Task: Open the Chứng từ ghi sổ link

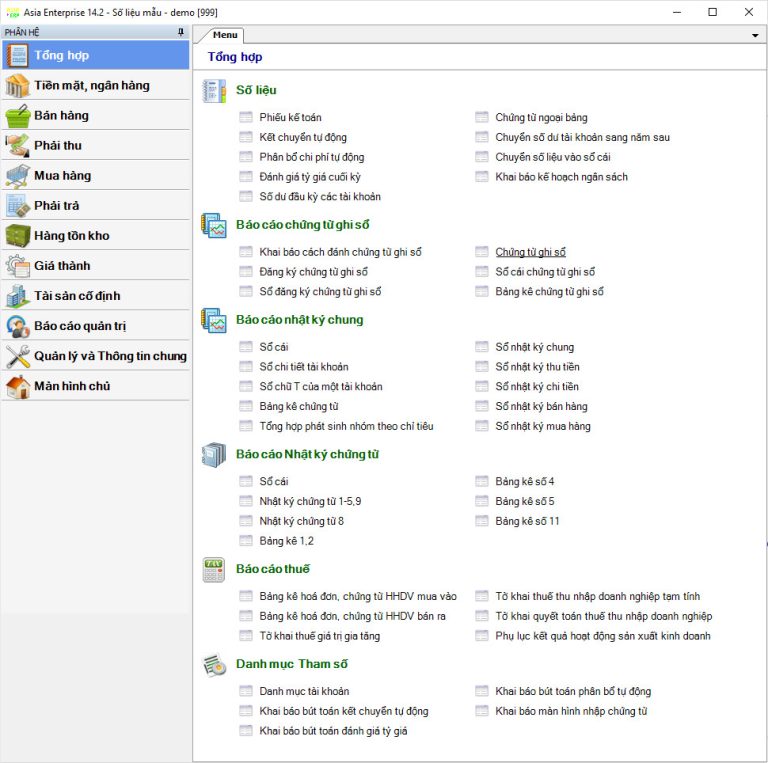Action: [530, 252]
